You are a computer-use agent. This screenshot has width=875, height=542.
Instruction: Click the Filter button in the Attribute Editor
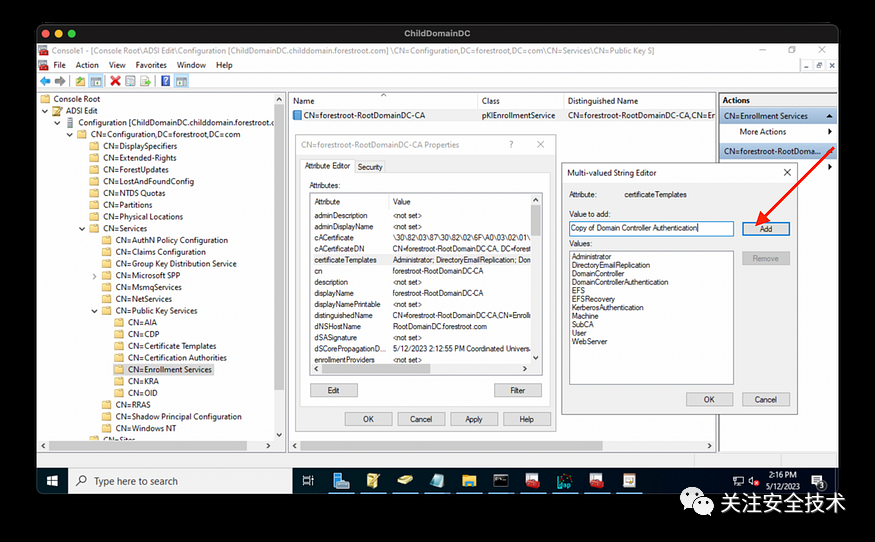(x=517, y=390)
